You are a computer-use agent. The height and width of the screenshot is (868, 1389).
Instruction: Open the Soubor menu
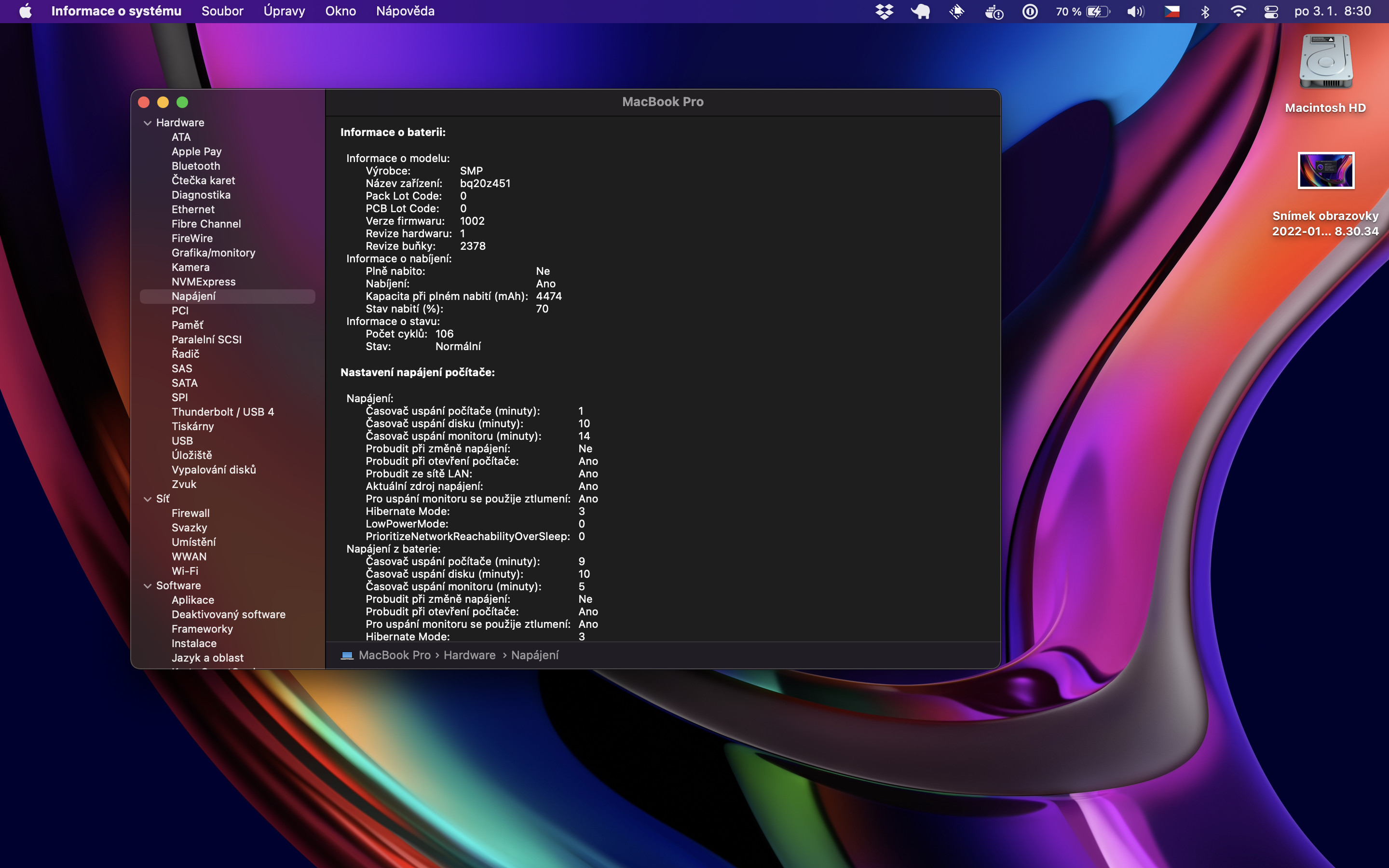(222, 12)
